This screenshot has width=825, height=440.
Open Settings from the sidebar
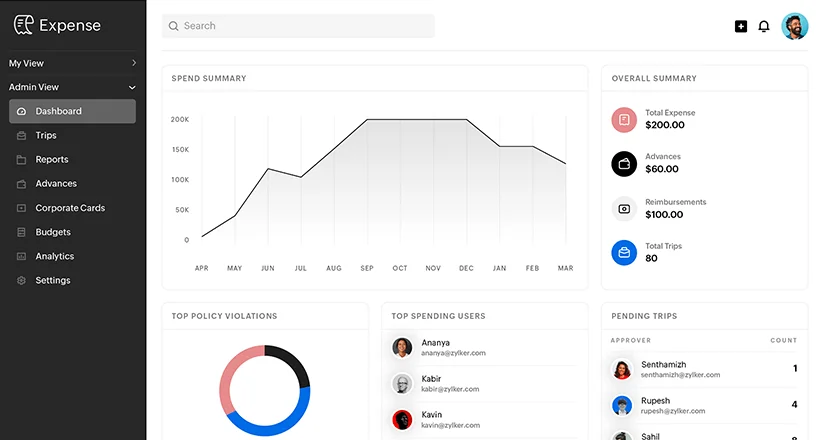point(53,280)
